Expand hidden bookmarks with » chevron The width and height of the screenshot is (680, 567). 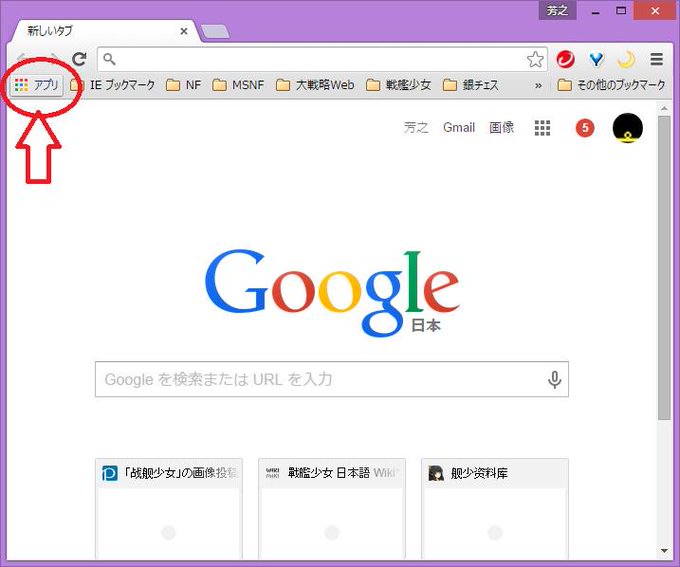(538, 85)
